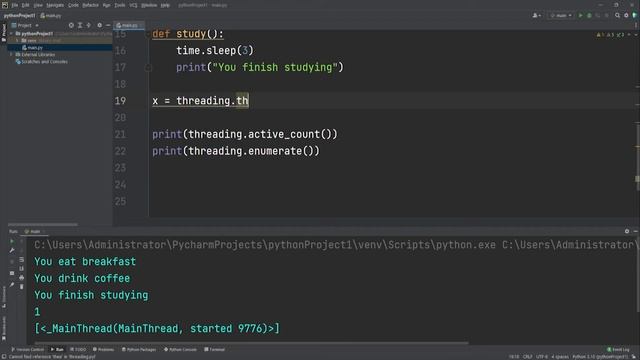Click the Debug bug icon in toolbar

tap(589, 16)
